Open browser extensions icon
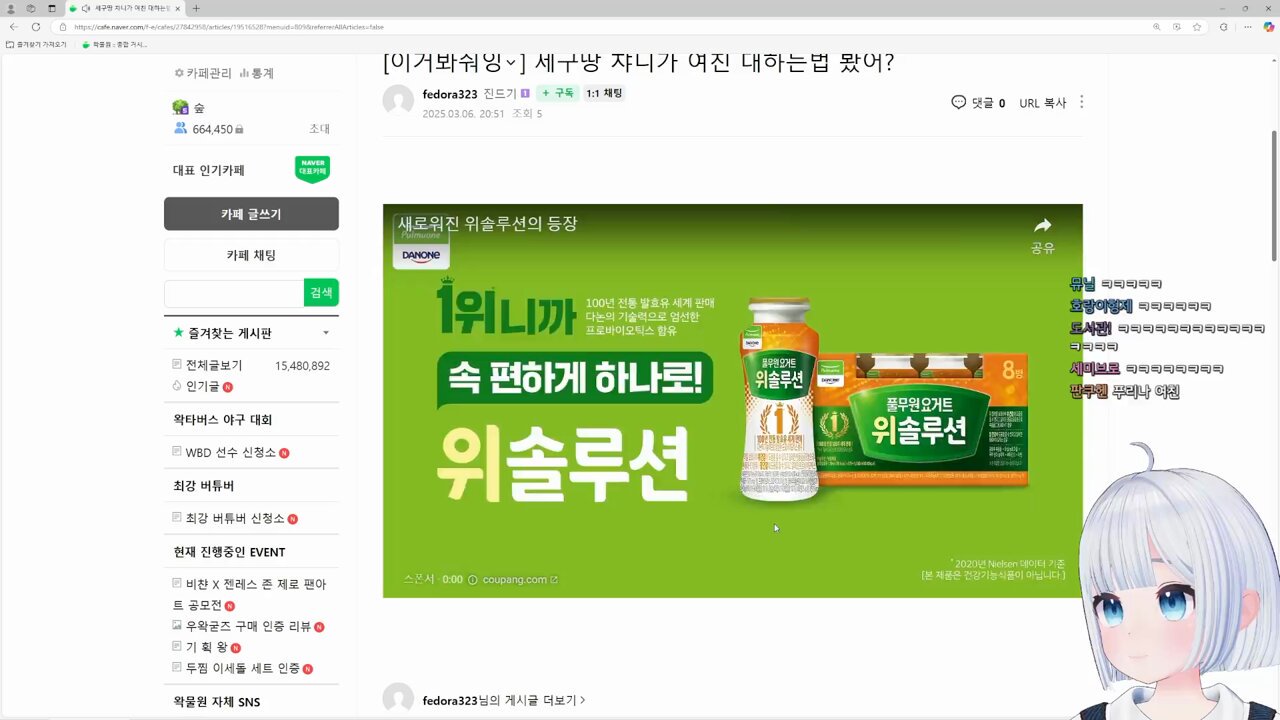Image resolution: width=1280 pixels, height=720 pixels. 1224,27
